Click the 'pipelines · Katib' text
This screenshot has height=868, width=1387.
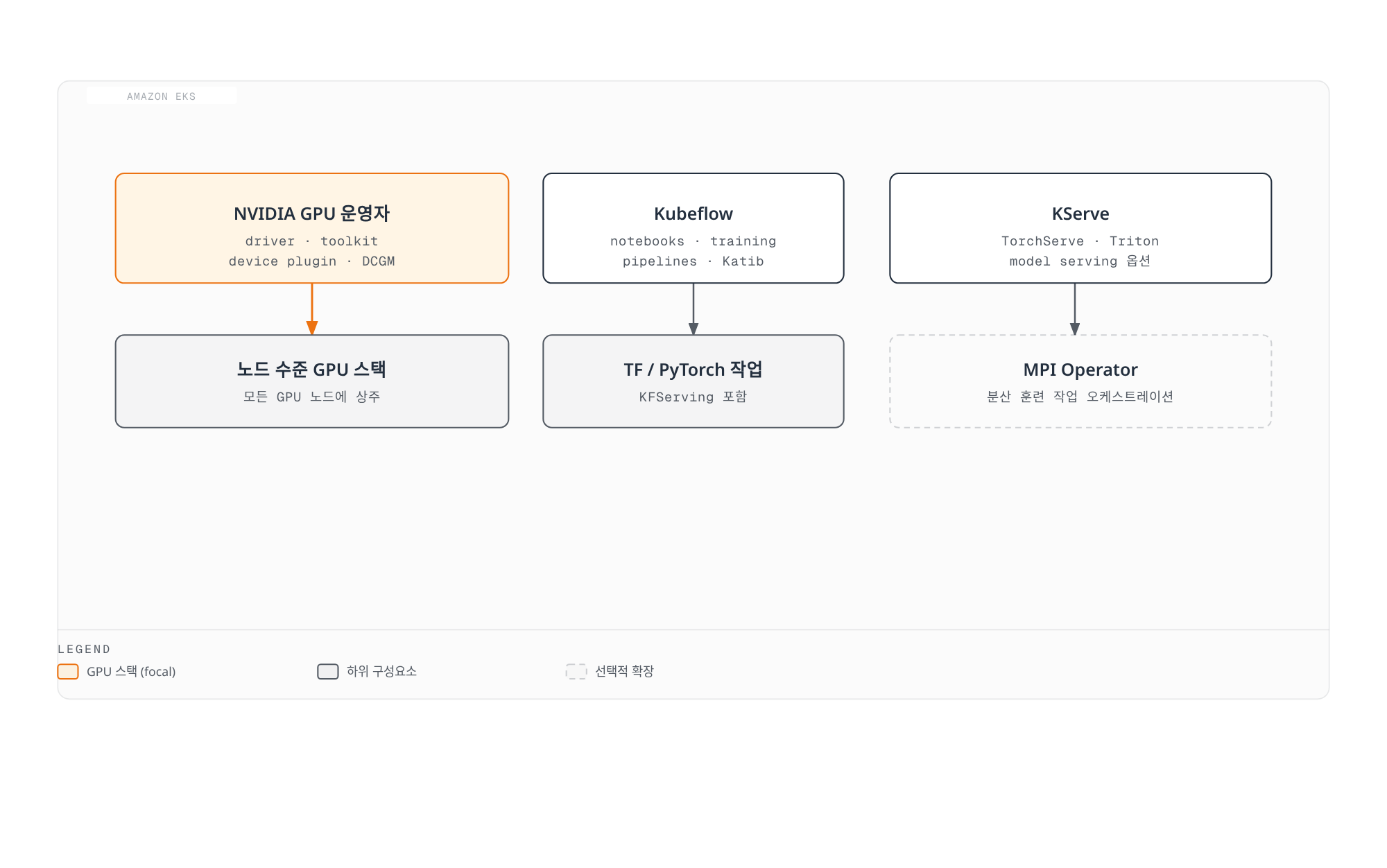693,261
